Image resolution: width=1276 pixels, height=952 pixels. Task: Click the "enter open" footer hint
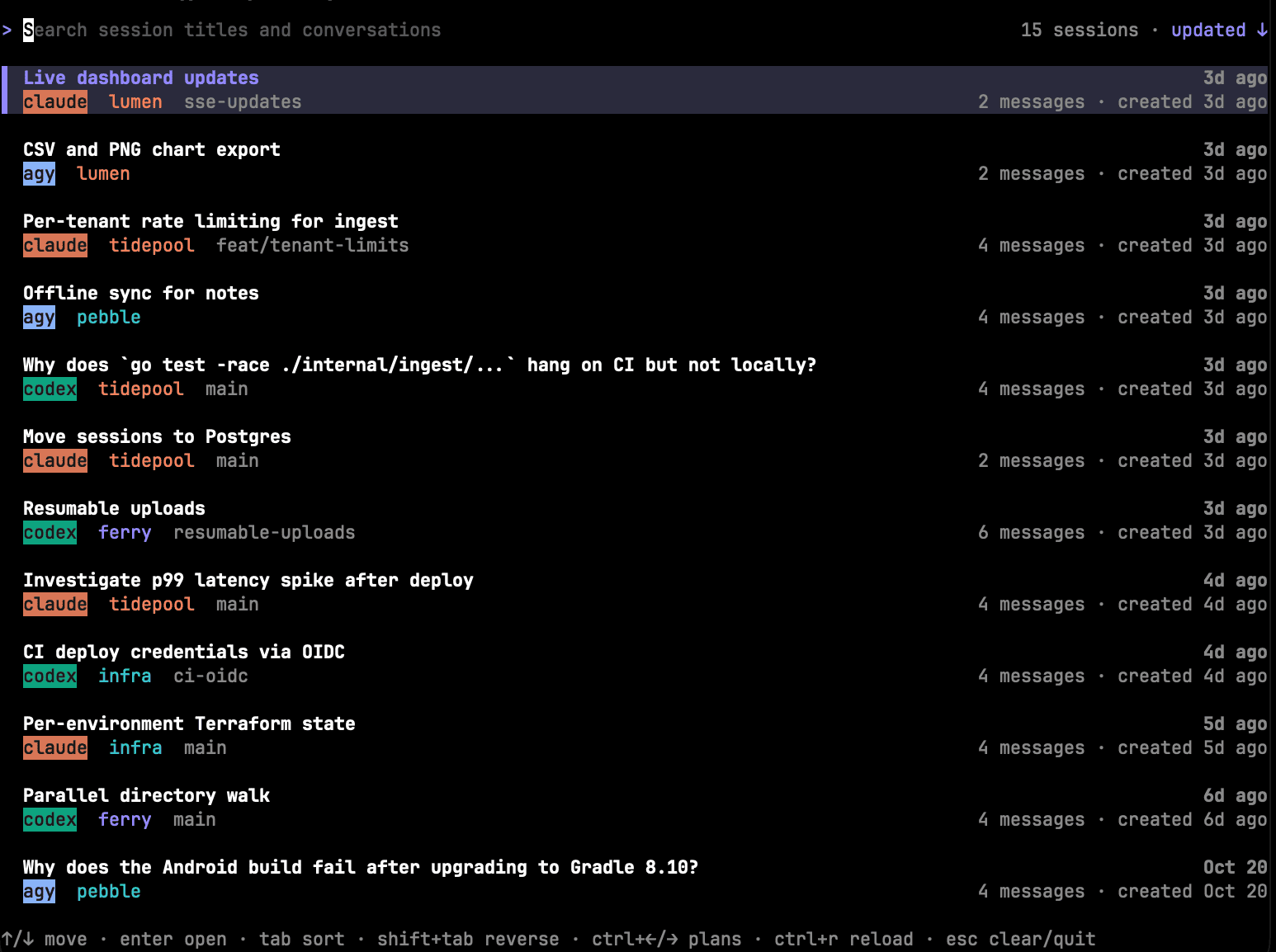pyautogui.click(x=173, y=939)
